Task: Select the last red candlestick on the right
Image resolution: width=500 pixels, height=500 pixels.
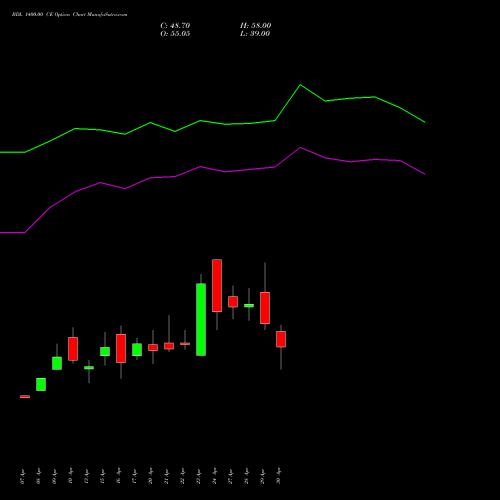Action: (281, 339)
